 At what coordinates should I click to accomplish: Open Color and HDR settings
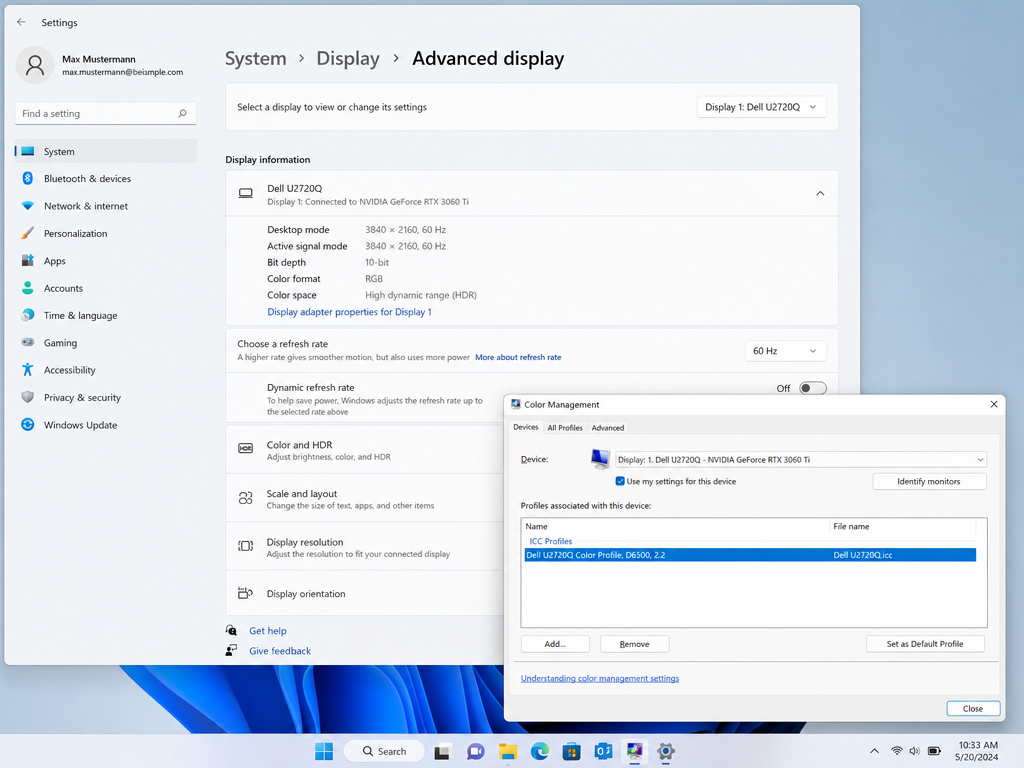(364, 449)
